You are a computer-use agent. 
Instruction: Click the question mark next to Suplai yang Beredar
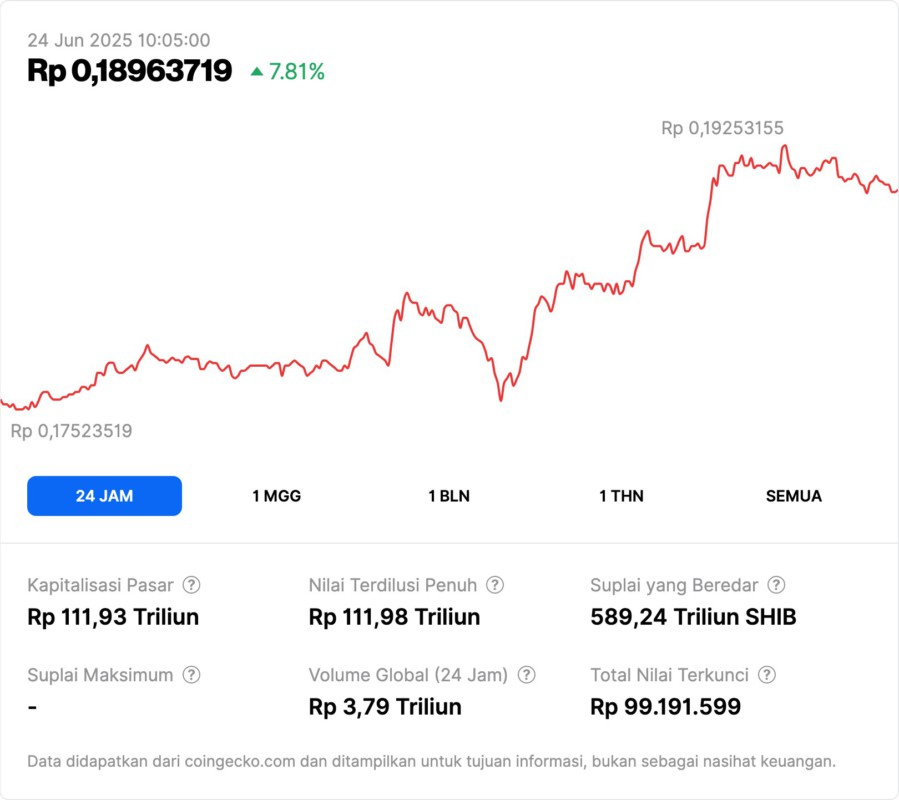776,585
